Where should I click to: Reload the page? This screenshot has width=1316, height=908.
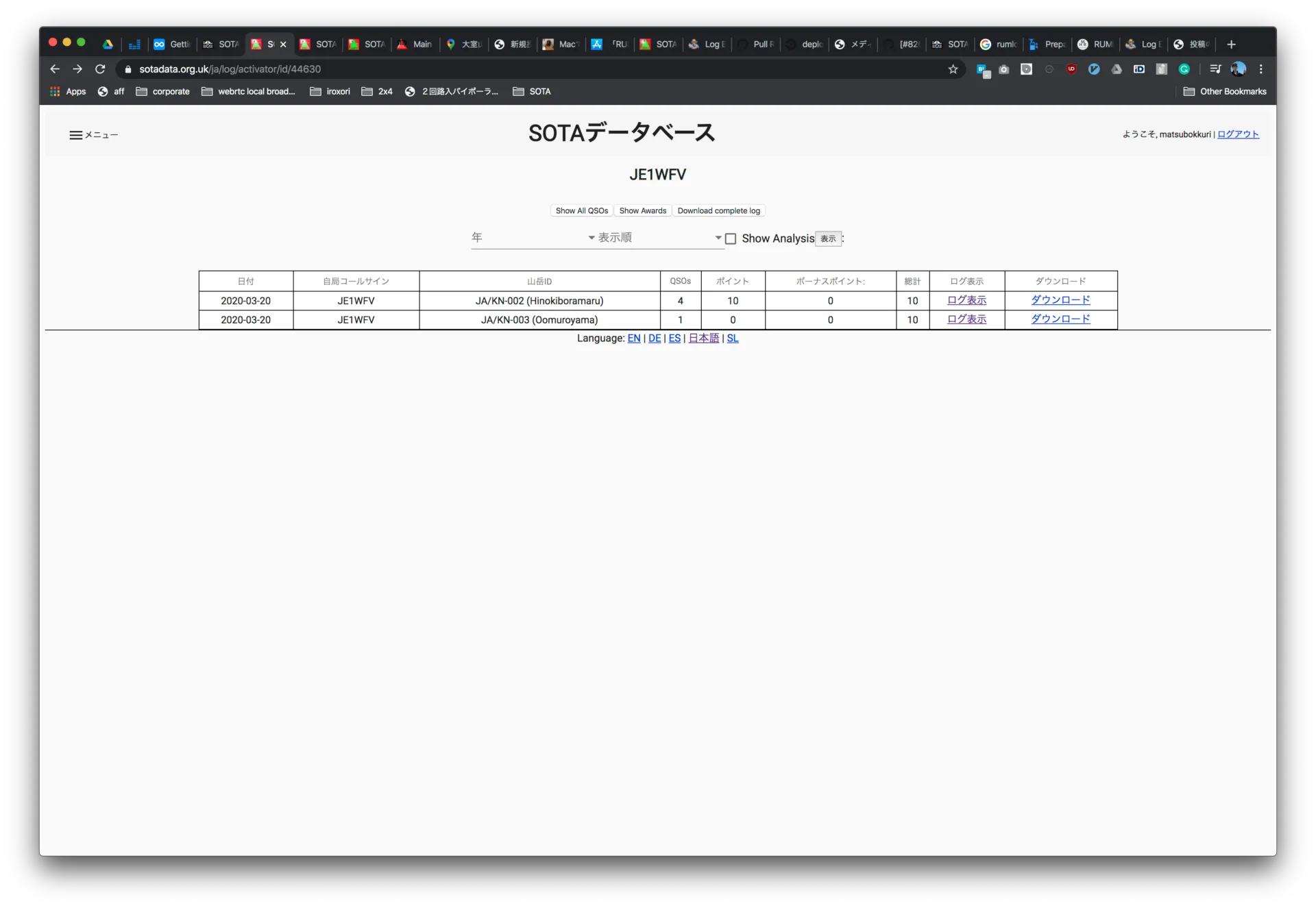(x=100, y=69)
